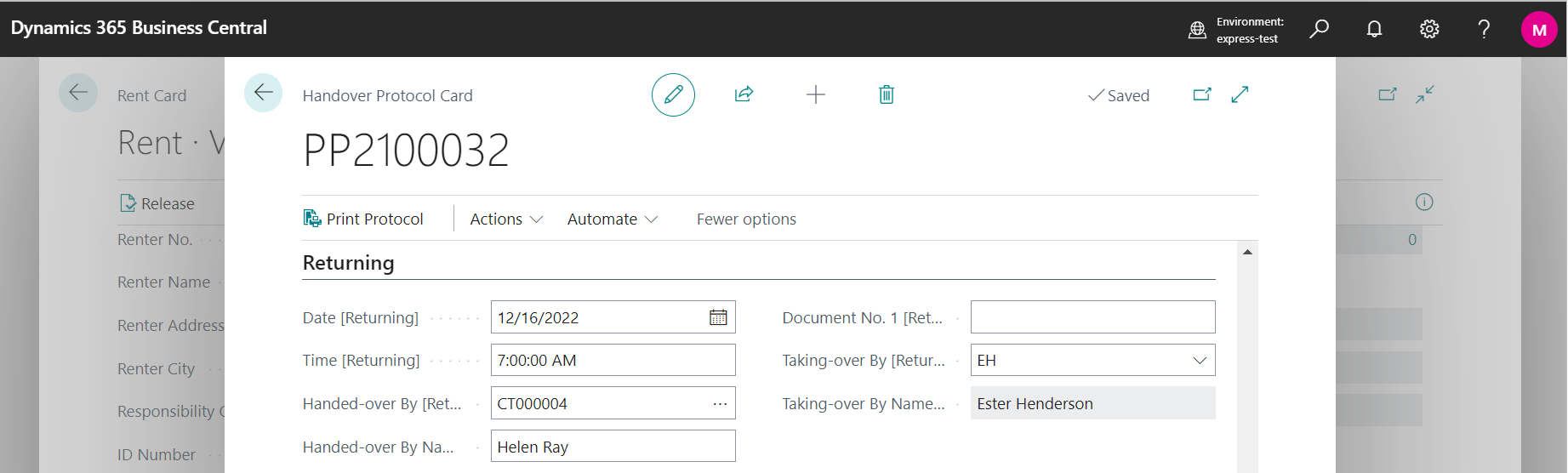Click Fewer options
1568x473 pixels.
point(746,219)
